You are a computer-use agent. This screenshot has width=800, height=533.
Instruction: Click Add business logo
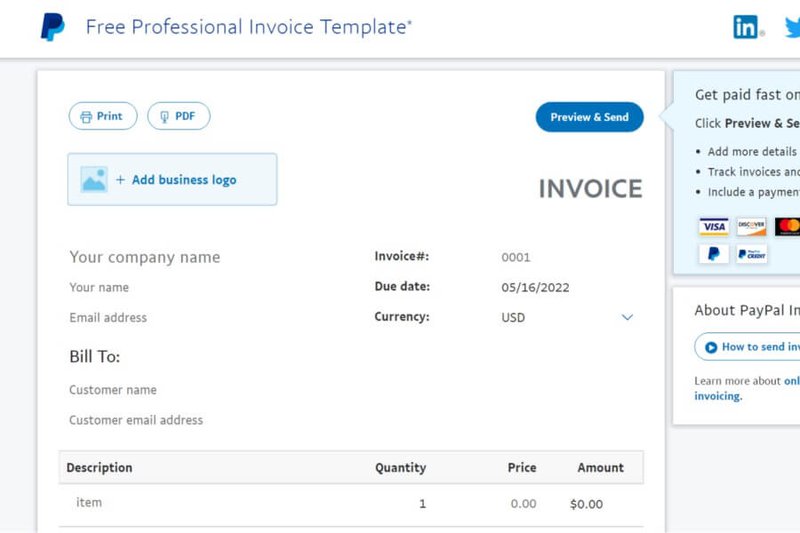pyautogui.click(x=184, y=180)
